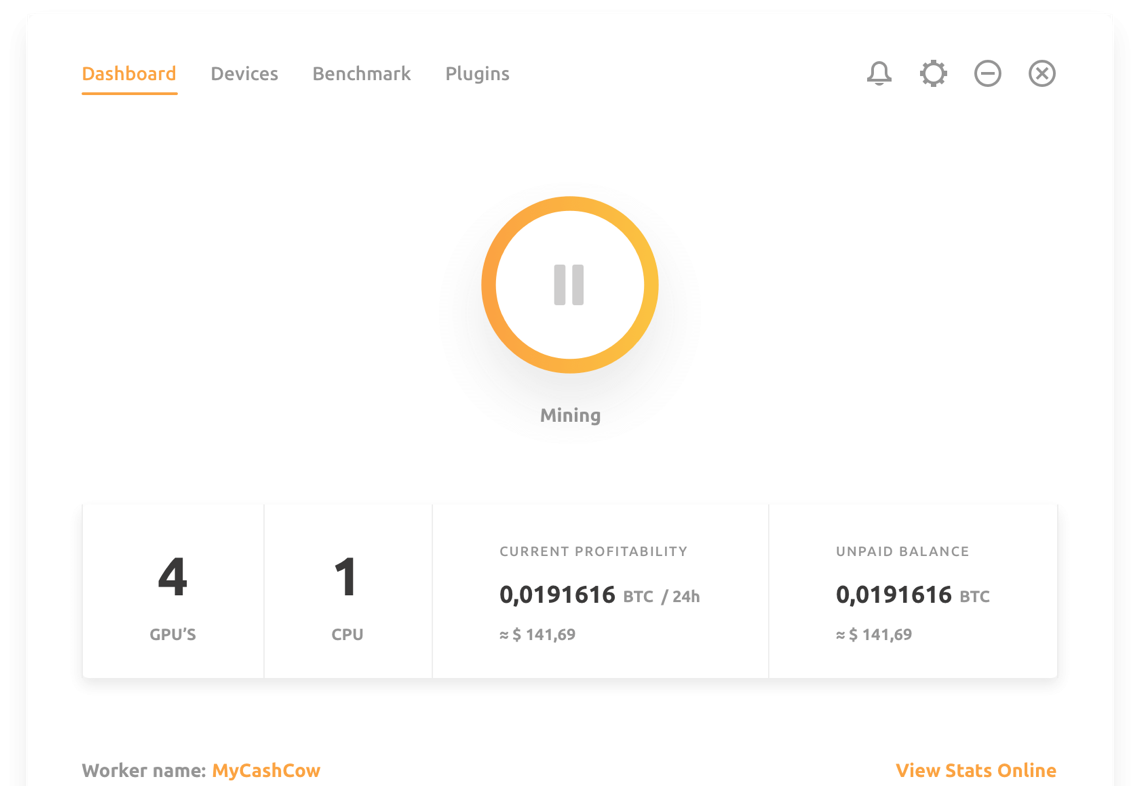Close the app with the X icon
The height and width of the screenshot is (786, 1140).
[1042, 73]
